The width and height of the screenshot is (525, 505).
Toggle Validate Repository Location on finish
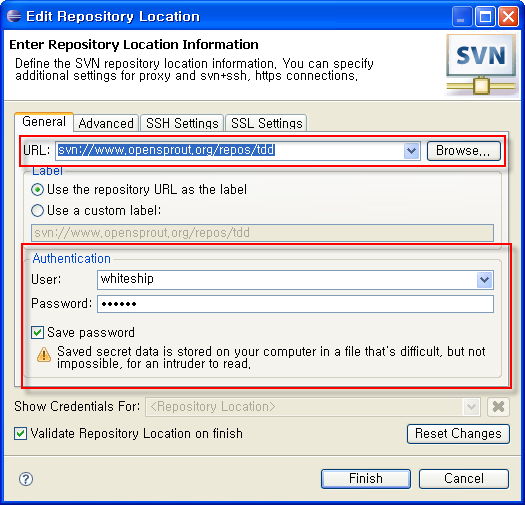(x=20, y=433)
